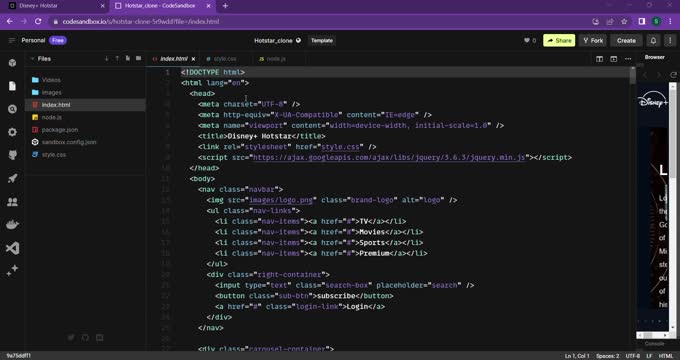Click the new file icon in Files header

(x=128, y=59)
